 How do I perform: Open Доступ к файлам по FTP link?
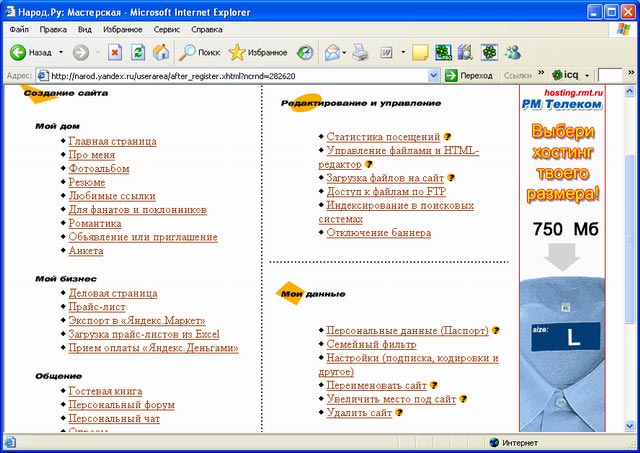386,191
